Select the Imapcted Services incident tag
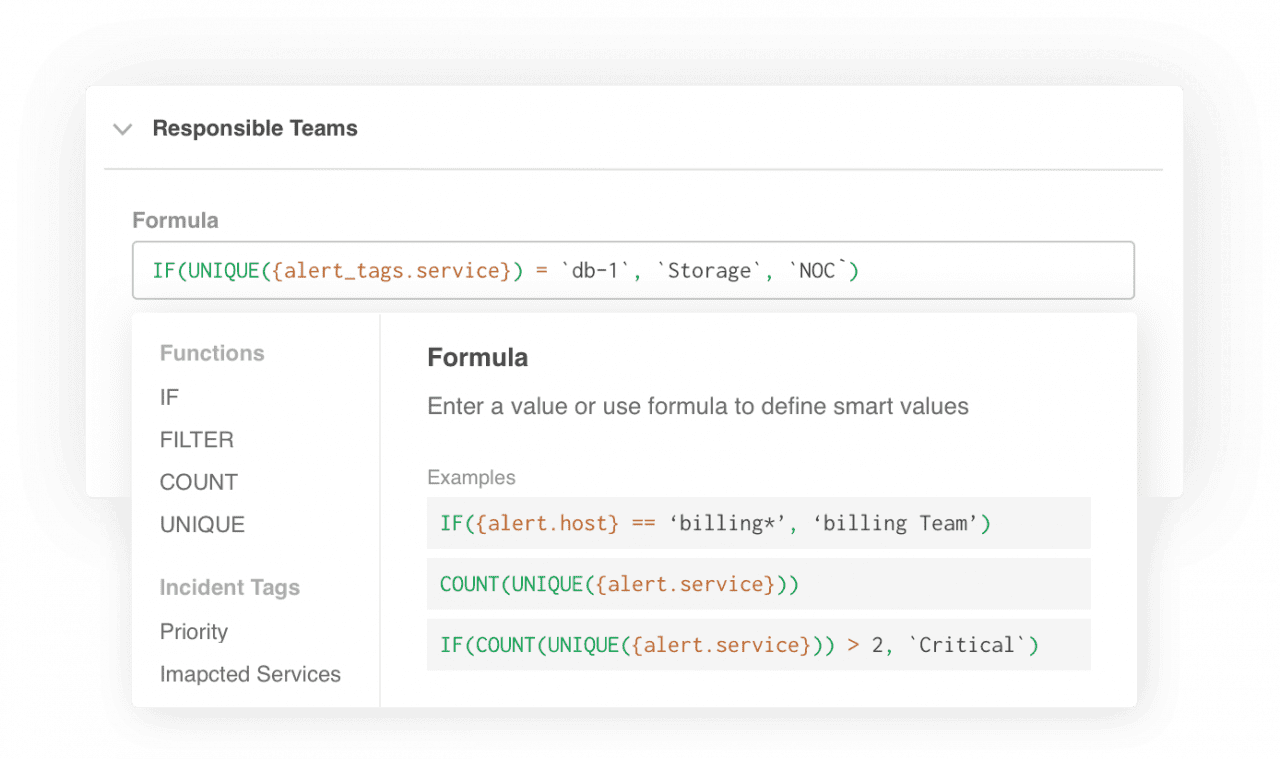 pos(250,674)
